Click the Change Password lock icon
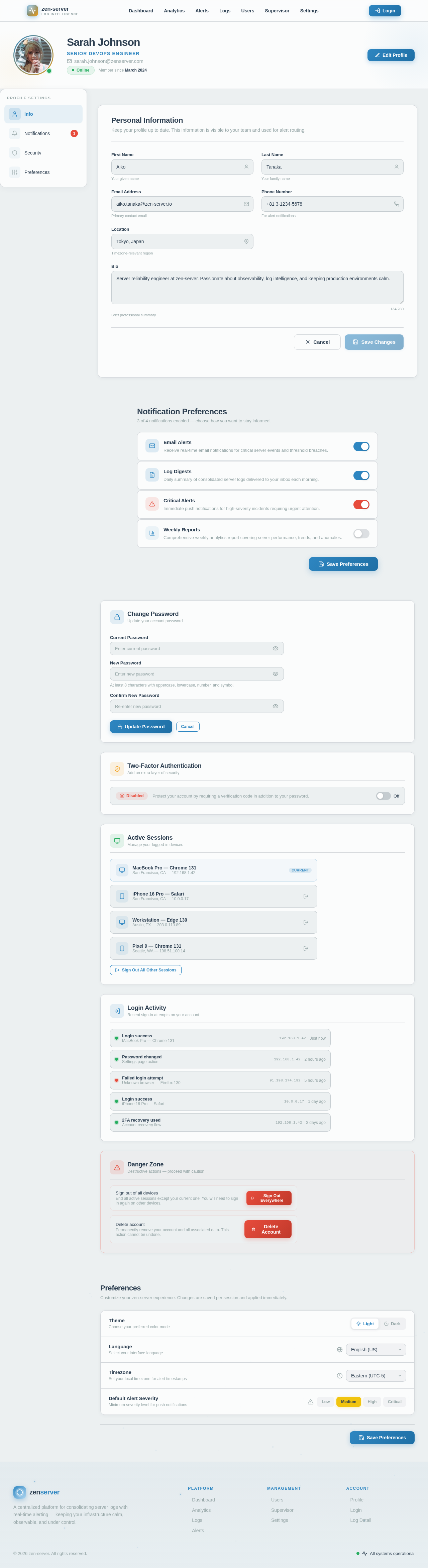 [x=117, y=617]
